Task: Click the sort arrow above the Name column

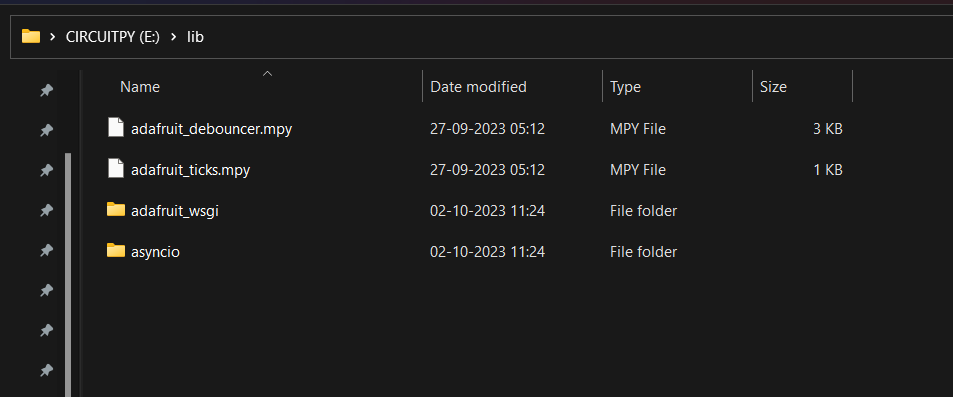Action: click(267, 74)
